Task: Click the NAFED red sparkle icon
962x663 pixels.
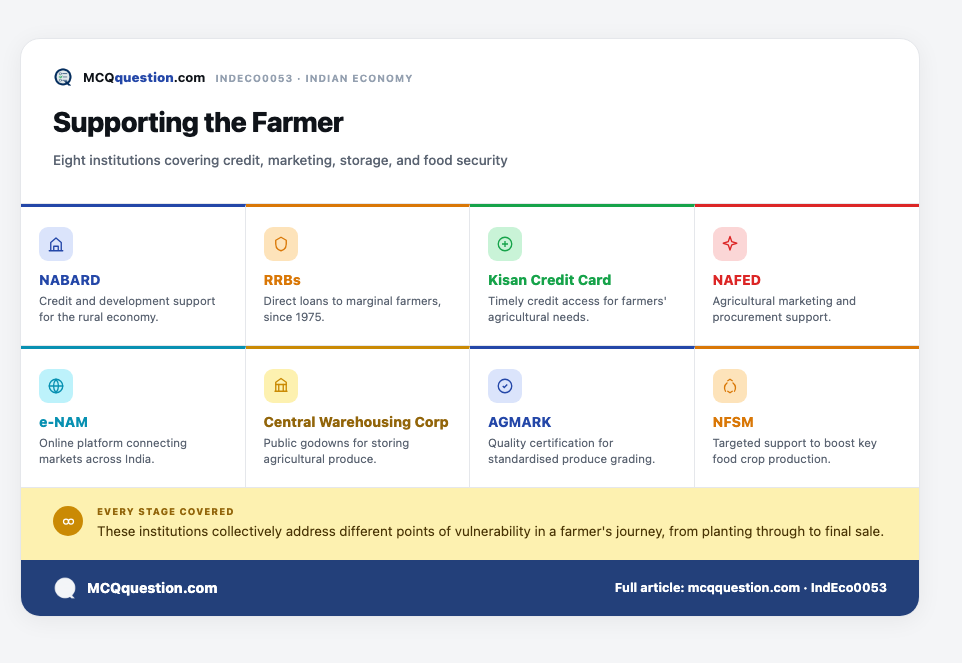Action: [729, 244]
